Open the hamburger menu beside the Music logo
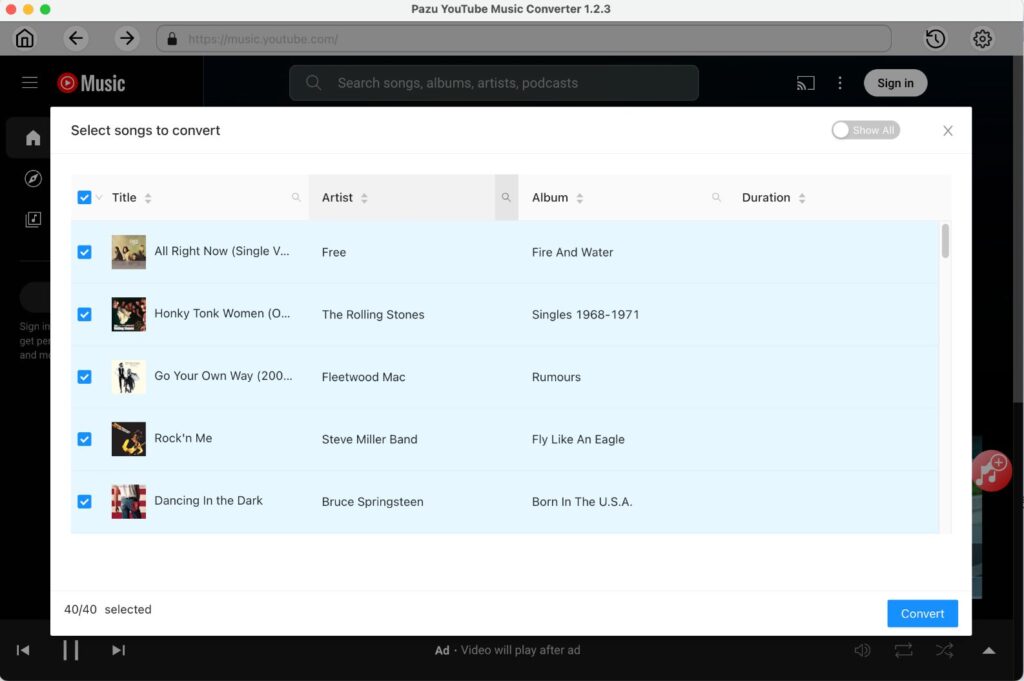 click(29, 83)
